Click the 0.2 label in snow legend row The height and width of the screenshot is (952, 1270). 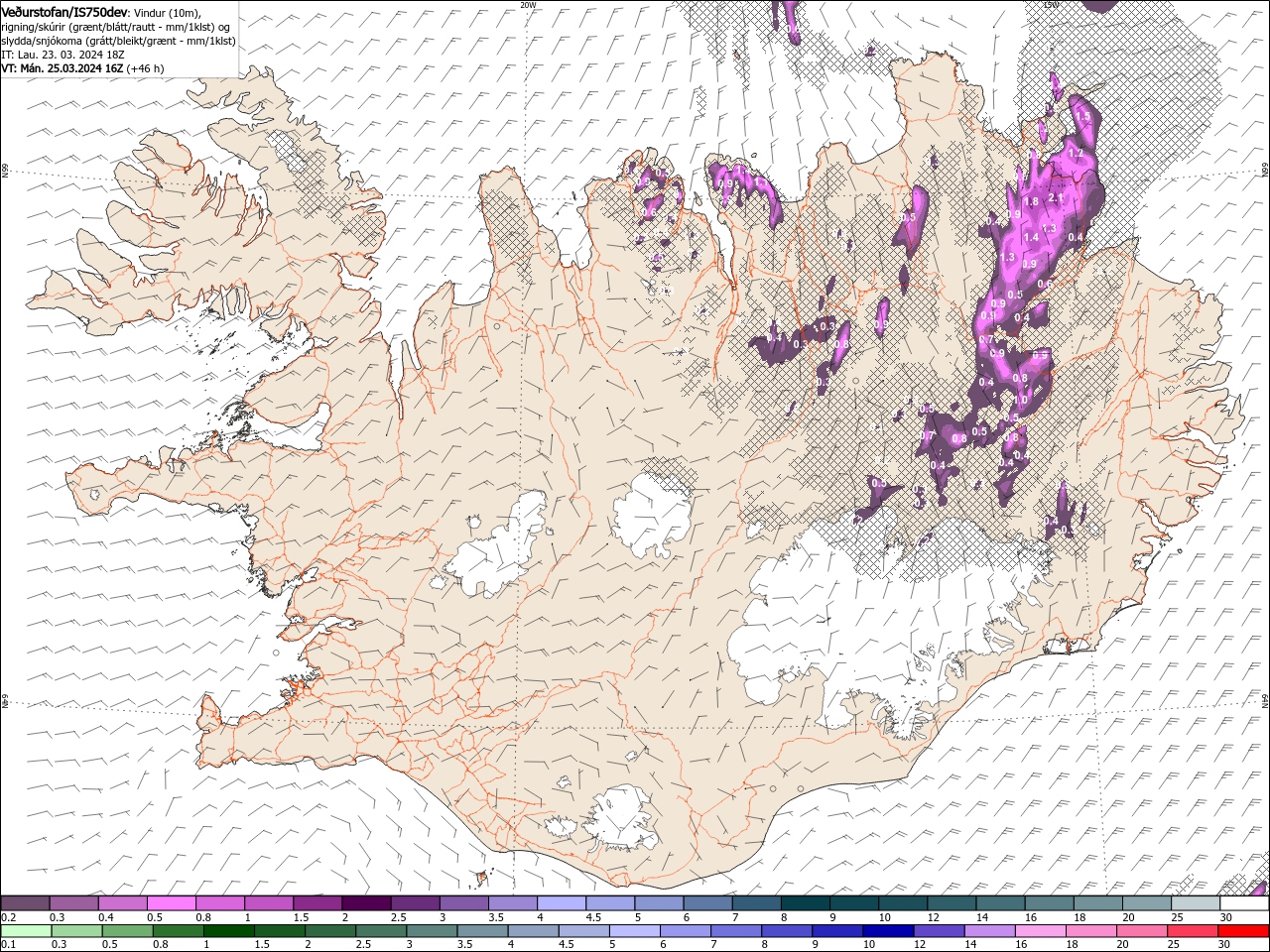(8, 917)
